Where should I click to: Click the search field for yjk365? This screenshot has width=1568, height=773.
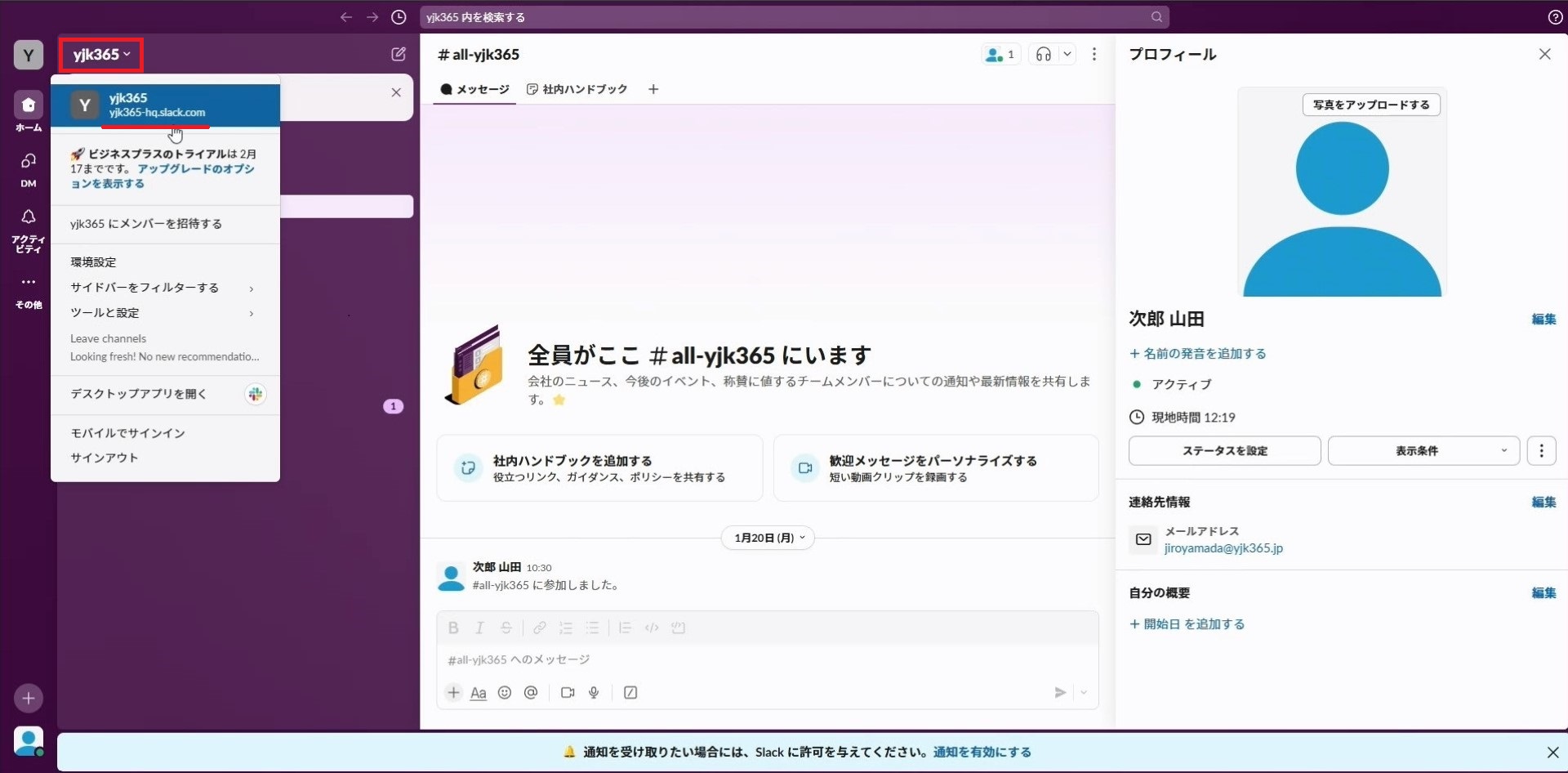pyautogui.click(x=784, y=17)
